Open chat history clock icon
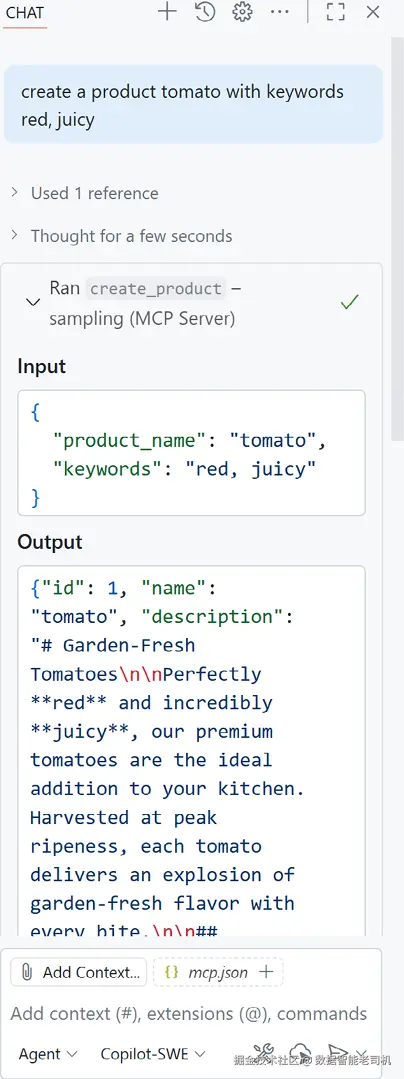 tap(205, 12)
